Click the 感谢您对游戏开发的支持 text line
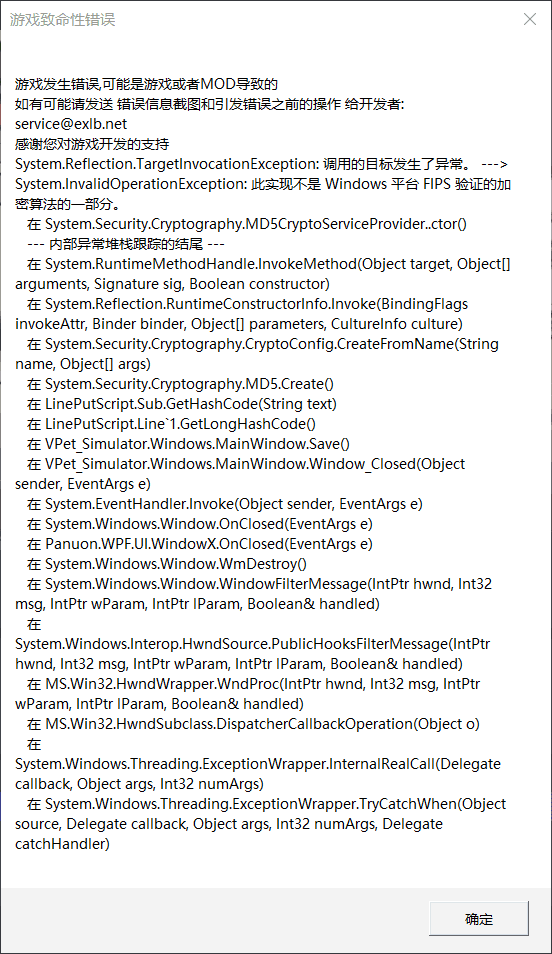 pos(92,144)
